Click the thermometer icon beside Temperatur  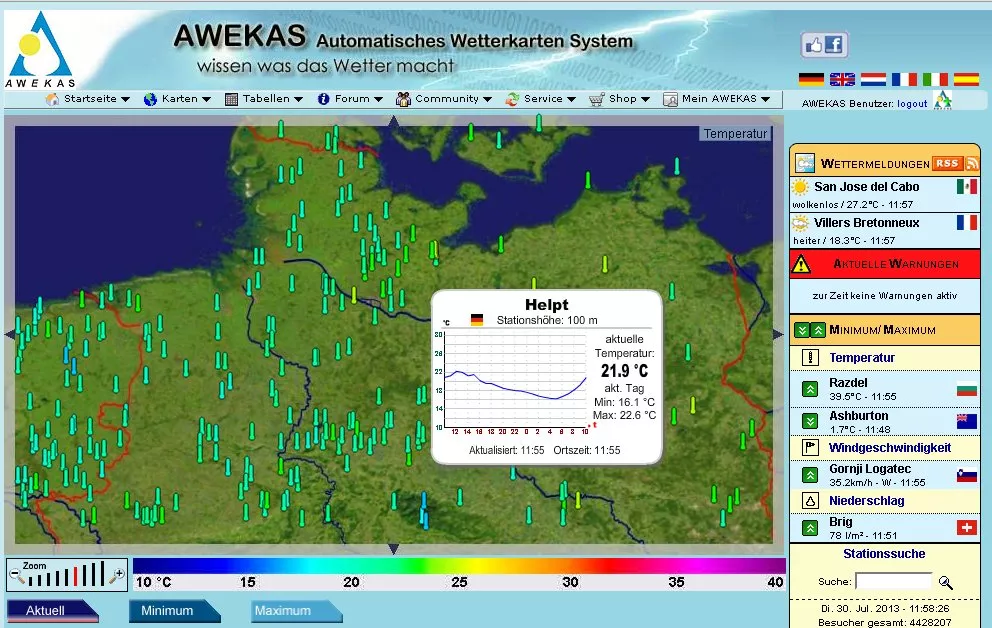(x=810, y=358)
